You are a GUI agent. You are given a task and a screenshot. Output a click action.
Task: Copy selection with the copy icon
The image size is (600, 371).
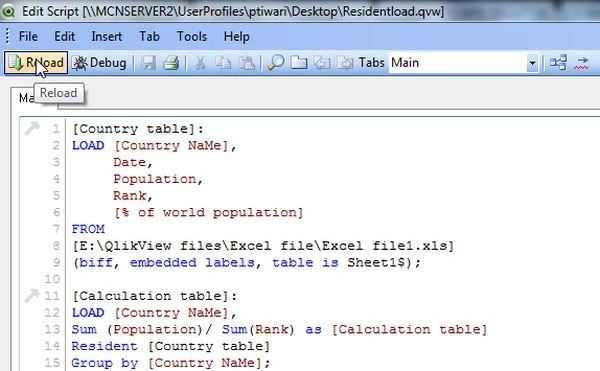coord(223,63)
